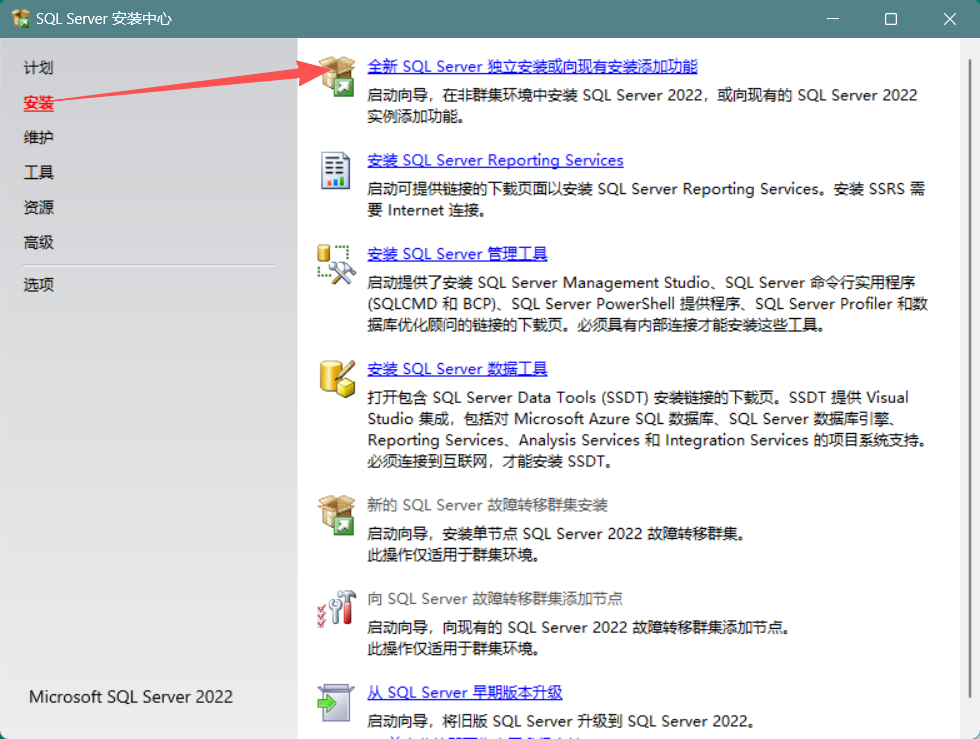Viewport: 980px width, 739px height.
Task: Click 安装 SQL Server 管理工具 link
Action: 458,254
